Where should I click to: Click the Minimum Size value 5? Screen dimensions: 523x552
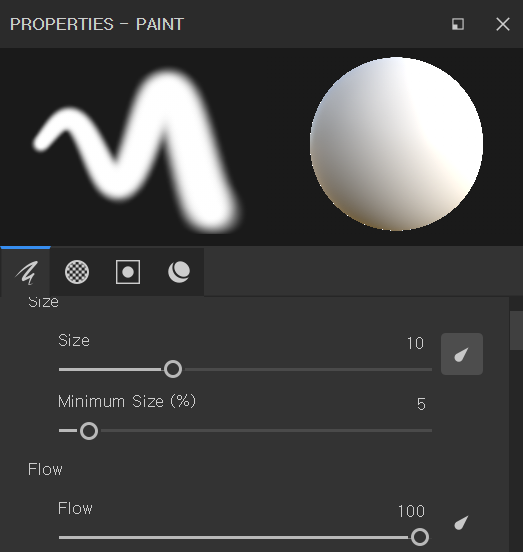point(421,404)
